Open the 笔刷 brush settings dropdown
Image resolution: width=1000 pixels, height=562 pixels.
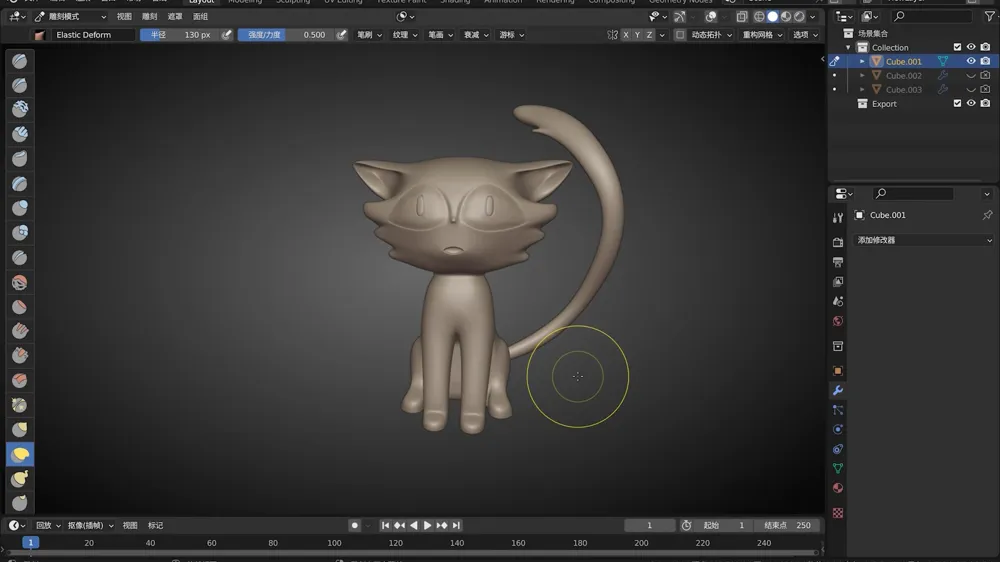369,35
